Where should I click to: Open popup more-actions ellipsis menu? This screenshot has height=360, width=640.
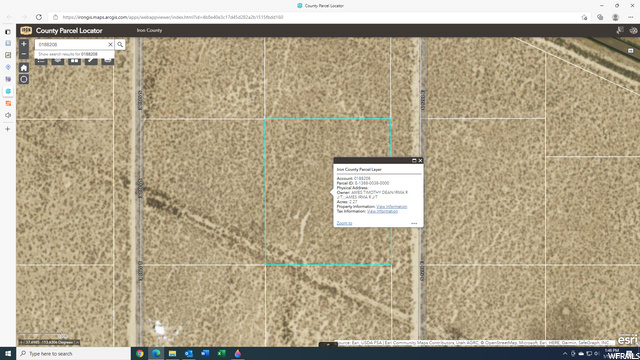pos(414,223)
